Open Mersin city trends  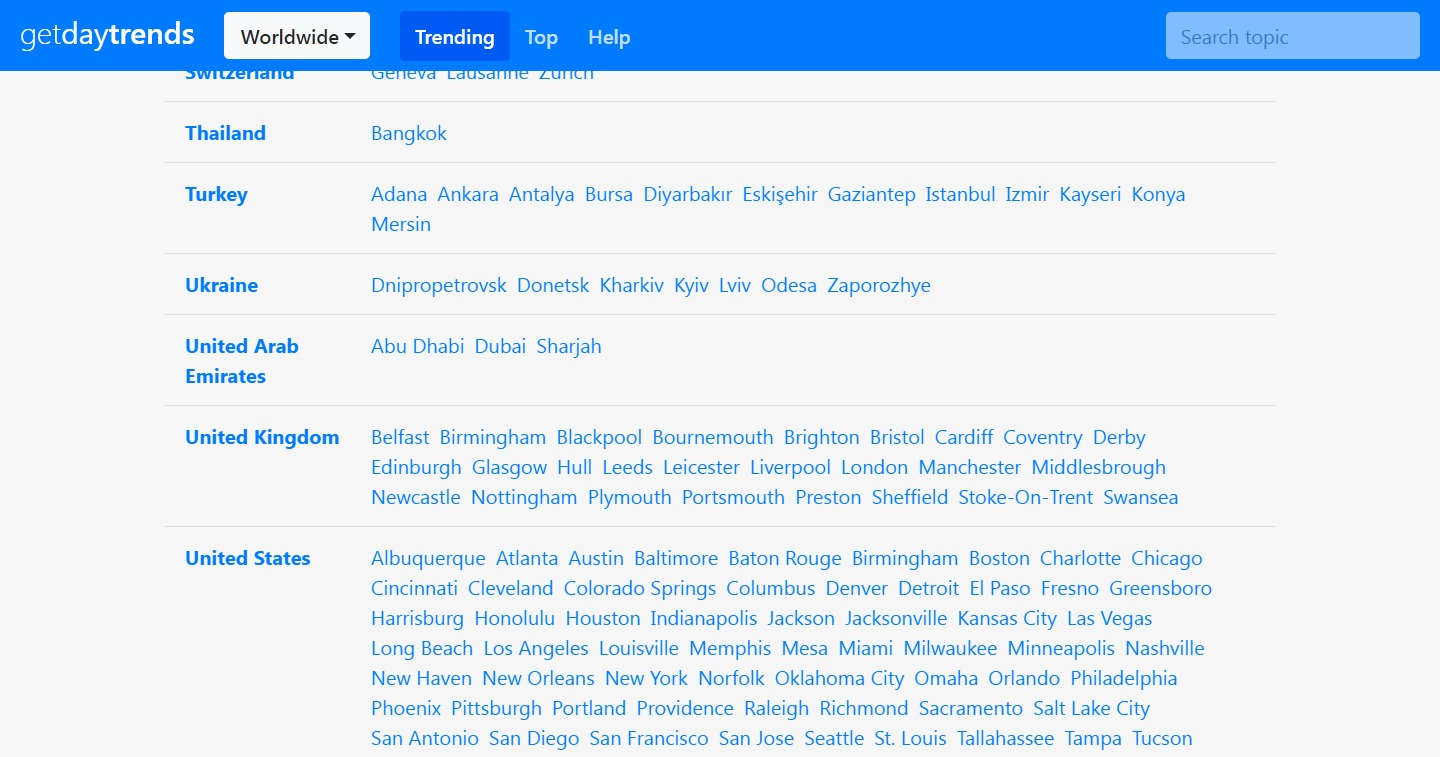[x=401, y=224]
